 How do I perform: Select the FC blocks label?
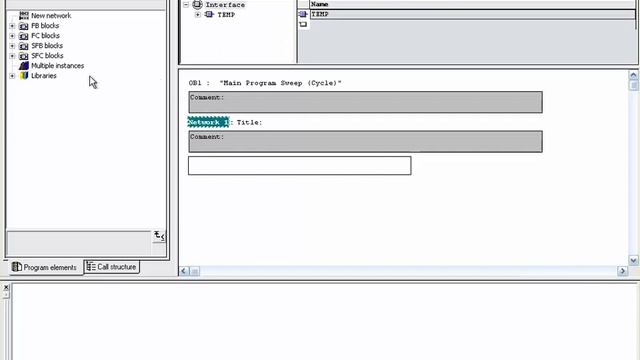45,36
